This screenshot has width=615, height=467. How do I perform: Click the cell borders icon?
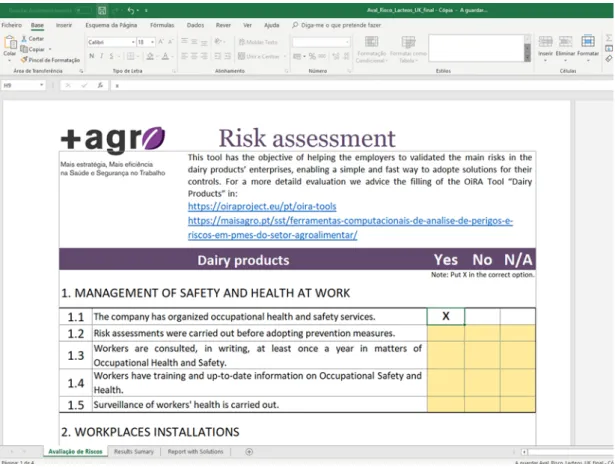(x=131, y=56)
